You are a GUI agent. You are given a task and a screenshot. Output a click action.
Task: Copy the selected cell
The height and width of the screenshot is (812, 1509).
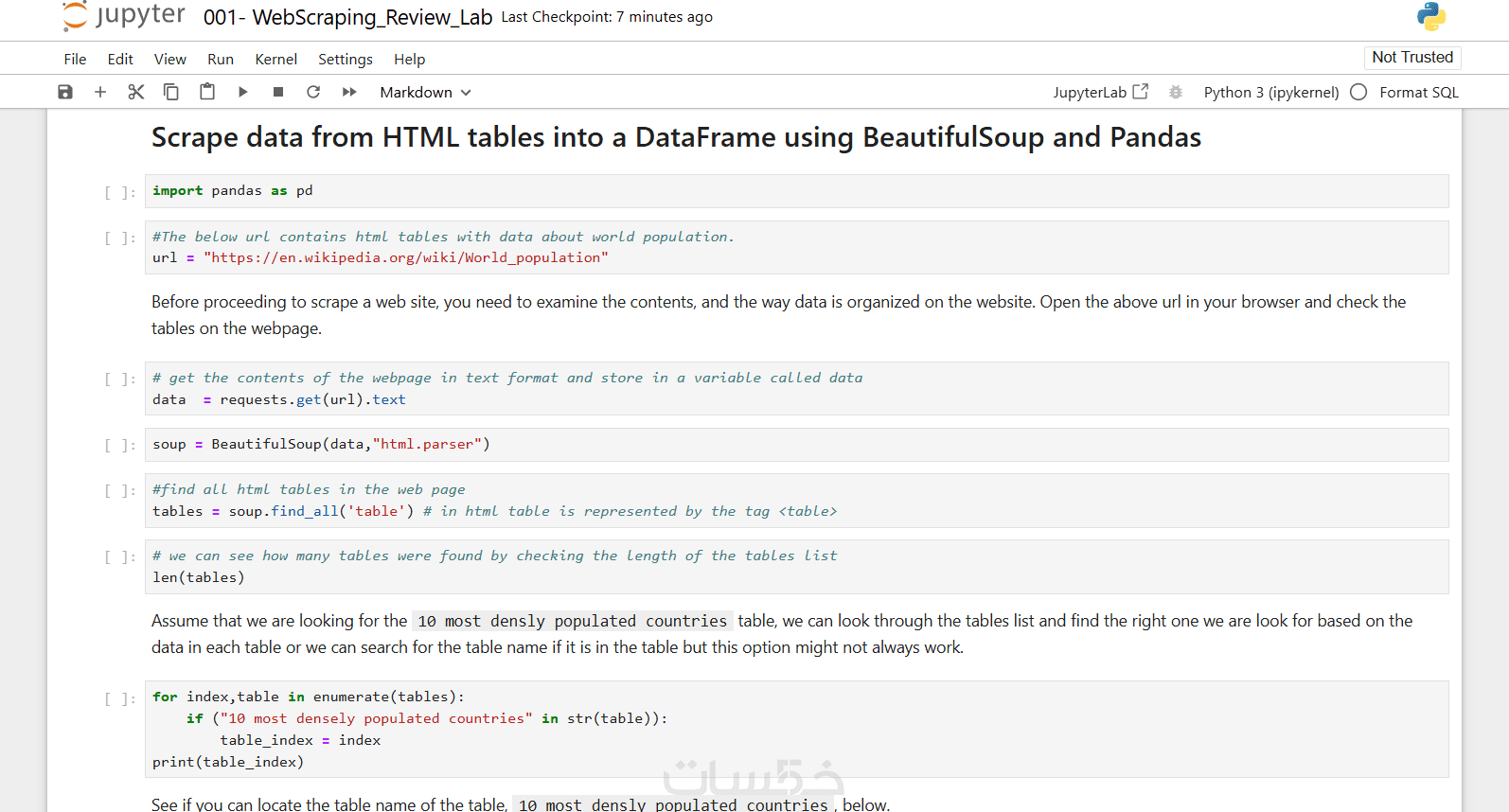171,92
